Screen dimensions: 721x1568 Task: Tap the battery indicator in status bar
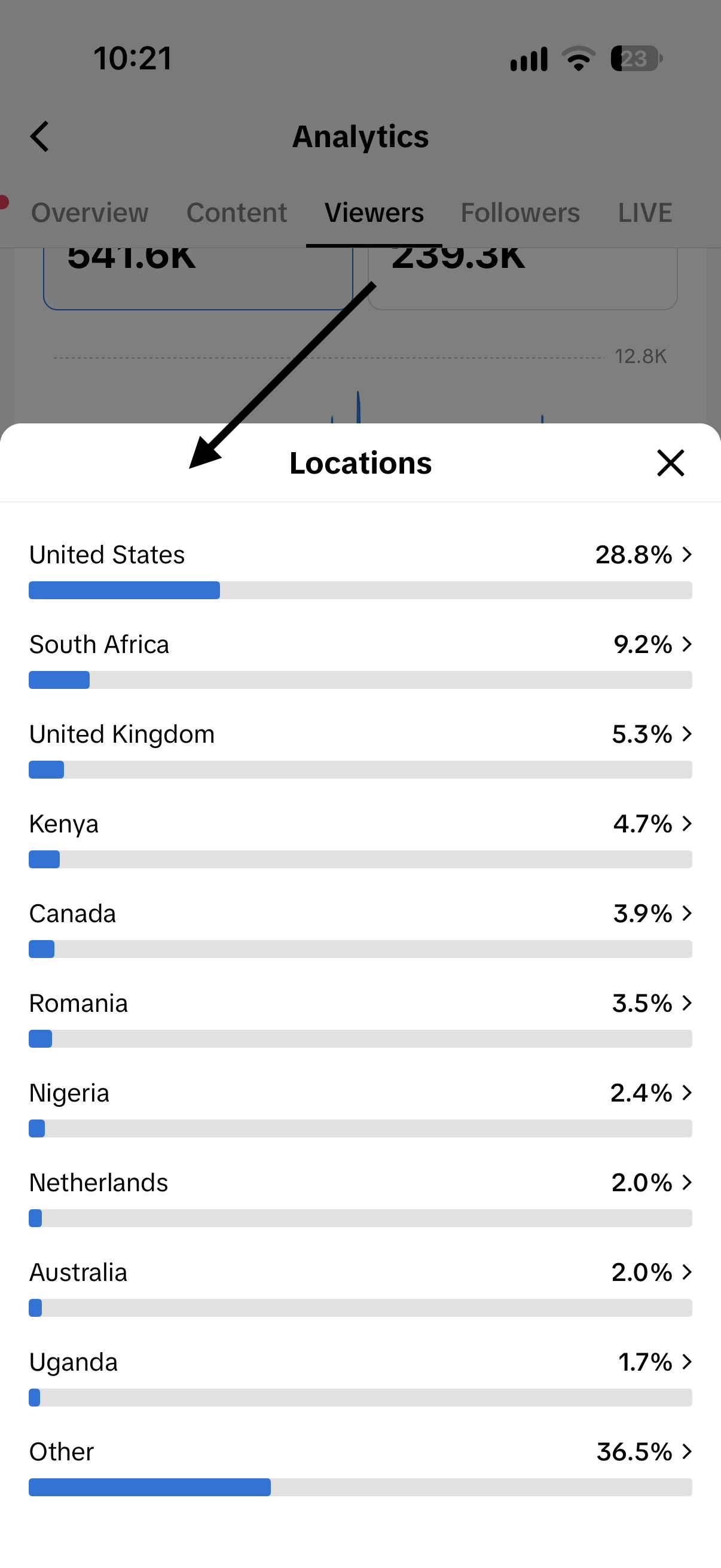[x=637, y=59]
